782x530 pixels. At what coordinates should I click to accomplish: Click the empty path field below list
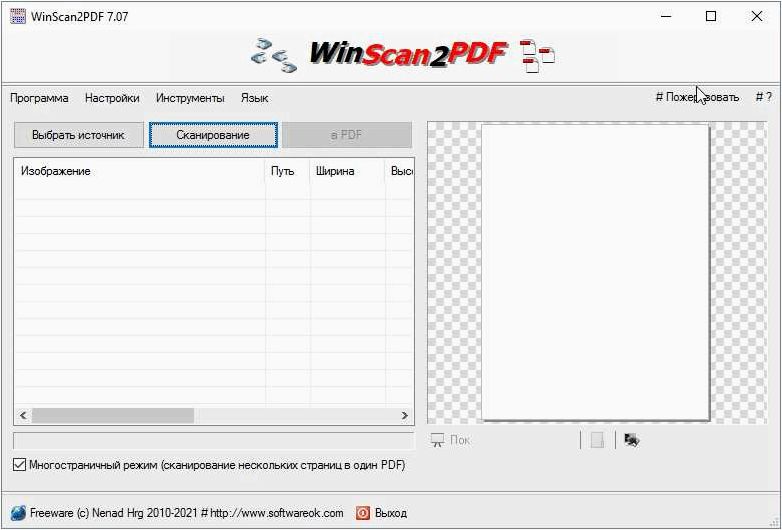pyautogui.click(x=213, y=441)
